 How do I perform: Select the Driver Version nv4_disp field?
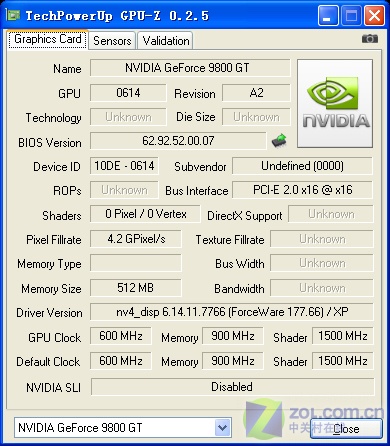click(232, 312)
